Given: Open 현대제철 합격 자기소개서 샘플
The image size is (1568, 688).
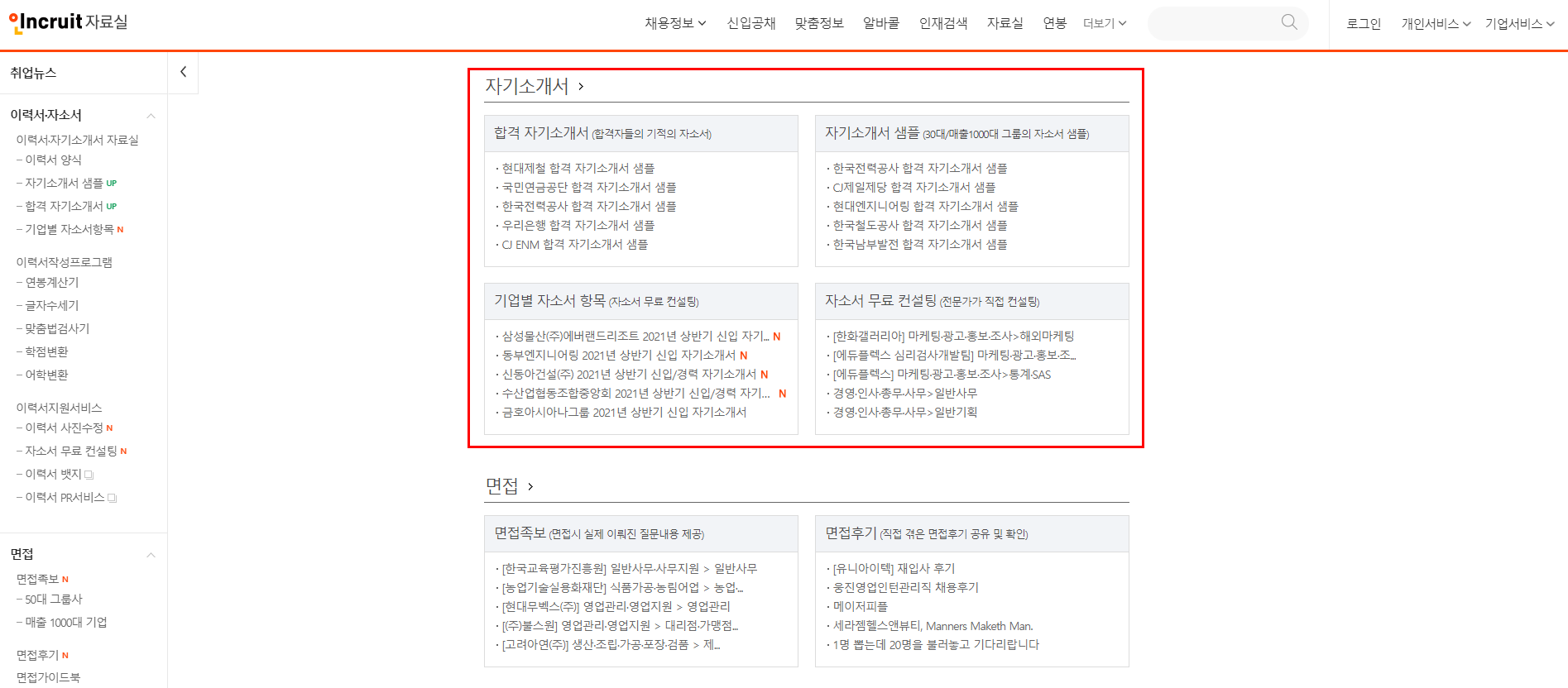Looking at the screenshot, I should tap(578, 168).
